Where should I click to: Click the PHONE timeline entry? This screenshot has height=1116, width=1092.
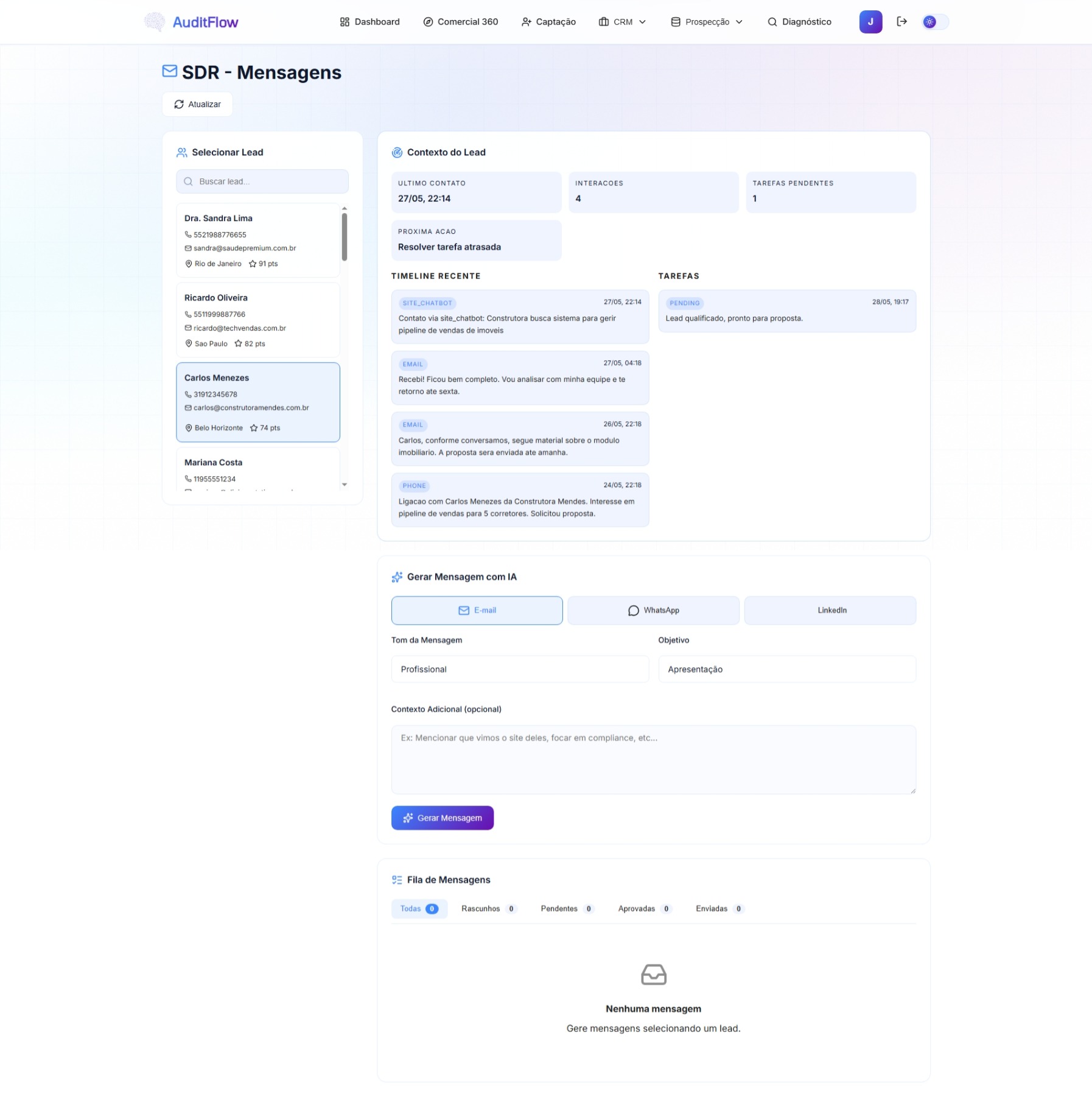click(520, 499)
